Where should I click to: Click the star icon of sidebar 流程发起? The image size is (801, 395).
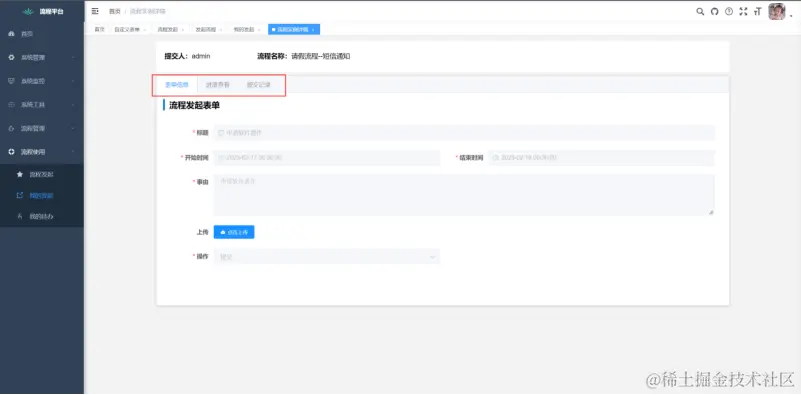pyautogui.click(x=20, y=174)
